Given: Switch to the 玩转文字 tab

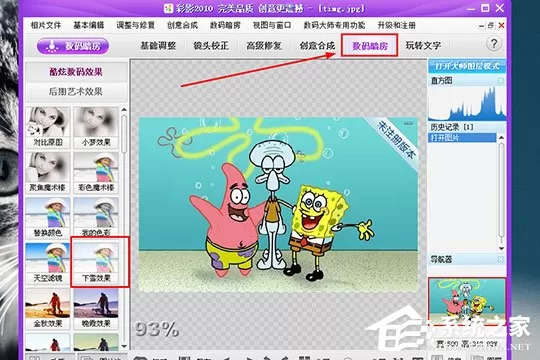Looking at the screenshot, I should click(423, 45).
